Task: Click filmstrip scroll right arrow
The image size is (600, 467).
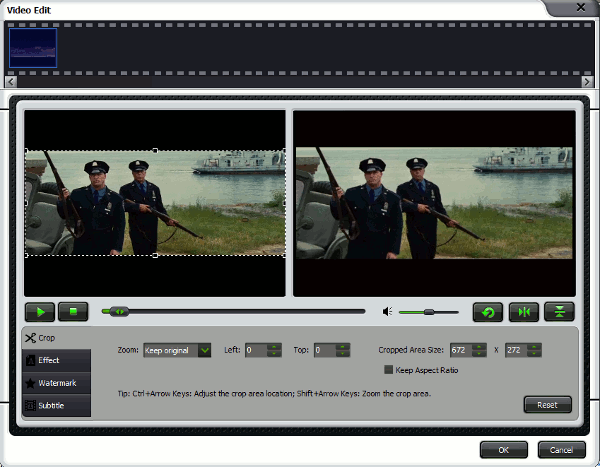Action: tap(587, 82)
